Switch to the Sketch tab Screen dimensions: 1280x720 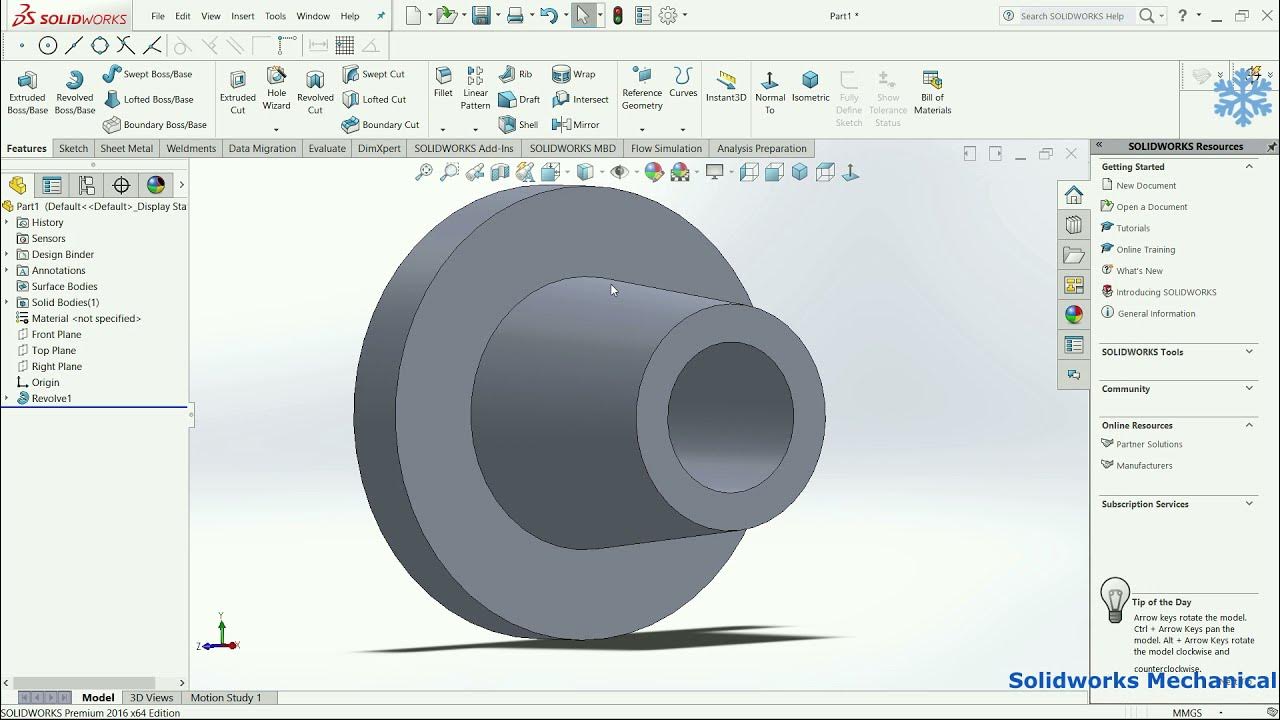pyautogui.click(x=73, y=148)
